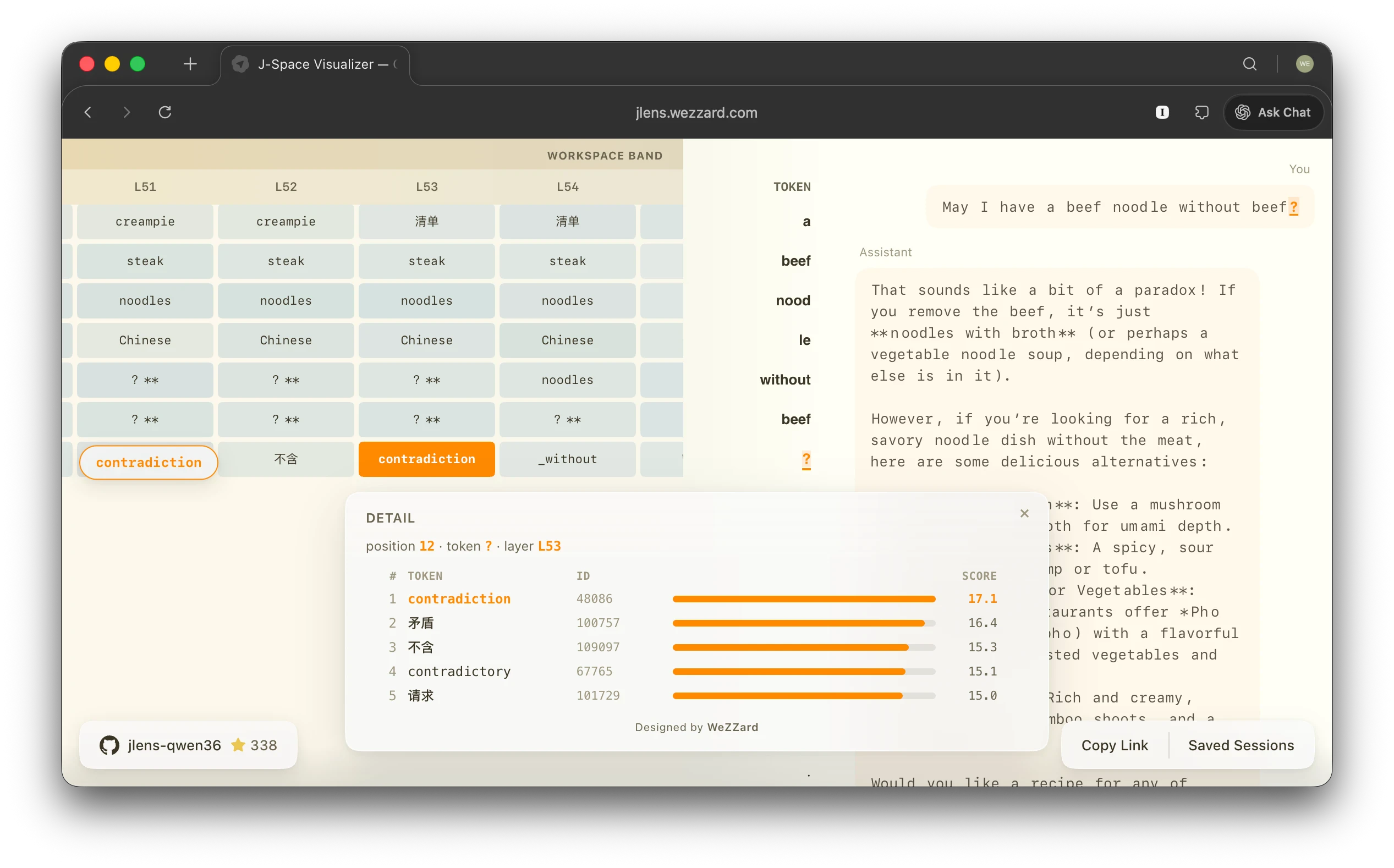The image size is (1394, 868).
Task: Select the J-Space Visualizer tab
Action: (315, 64)
